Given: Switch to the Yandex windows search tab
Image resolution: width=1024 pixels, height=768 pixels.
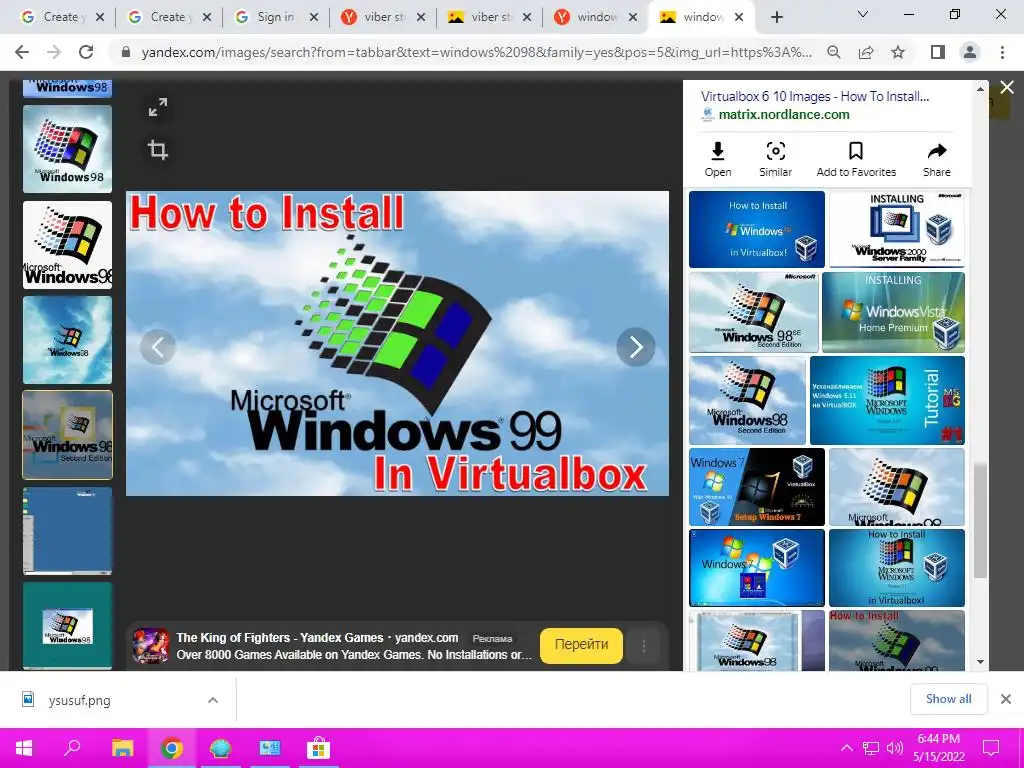Looking at the screenshot, I should (594, 17).
